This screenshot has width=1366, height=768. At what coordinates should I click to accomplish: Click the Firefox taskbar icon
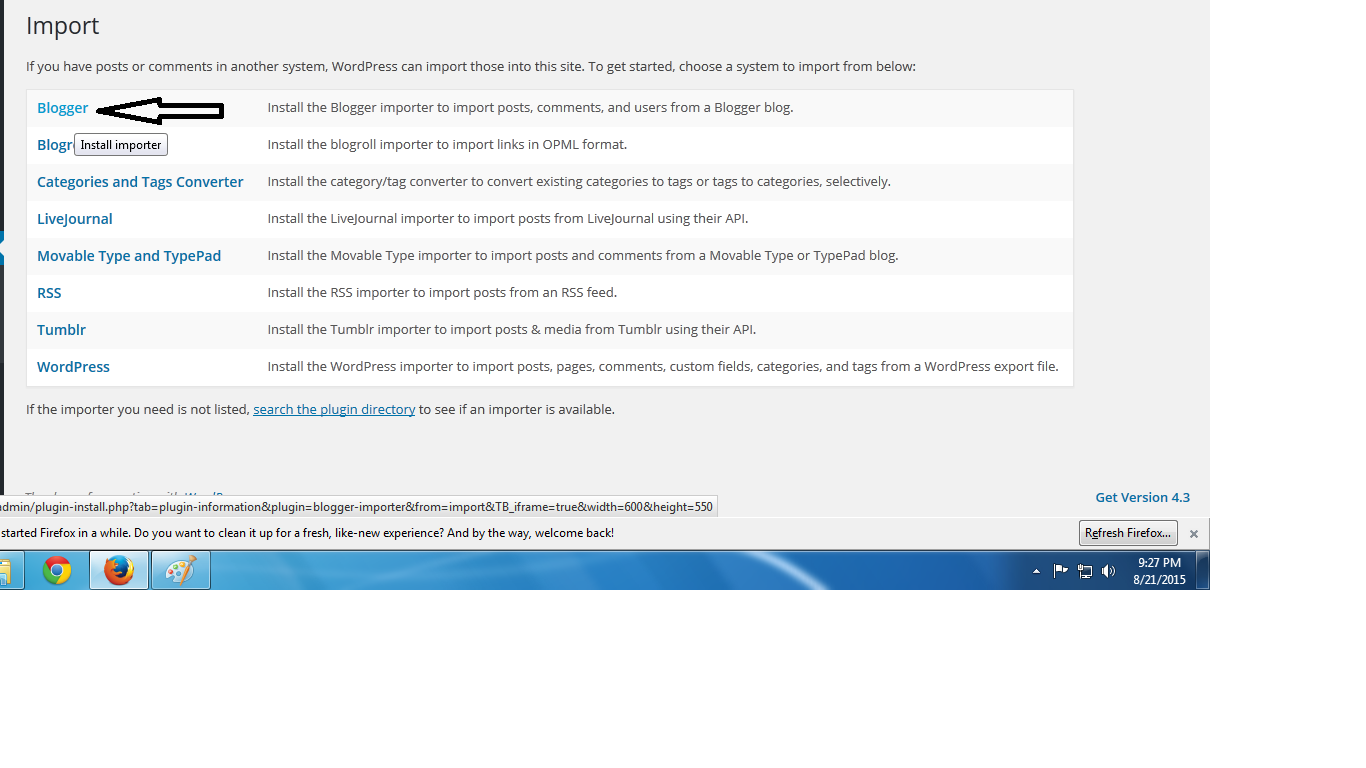(119, 571)
